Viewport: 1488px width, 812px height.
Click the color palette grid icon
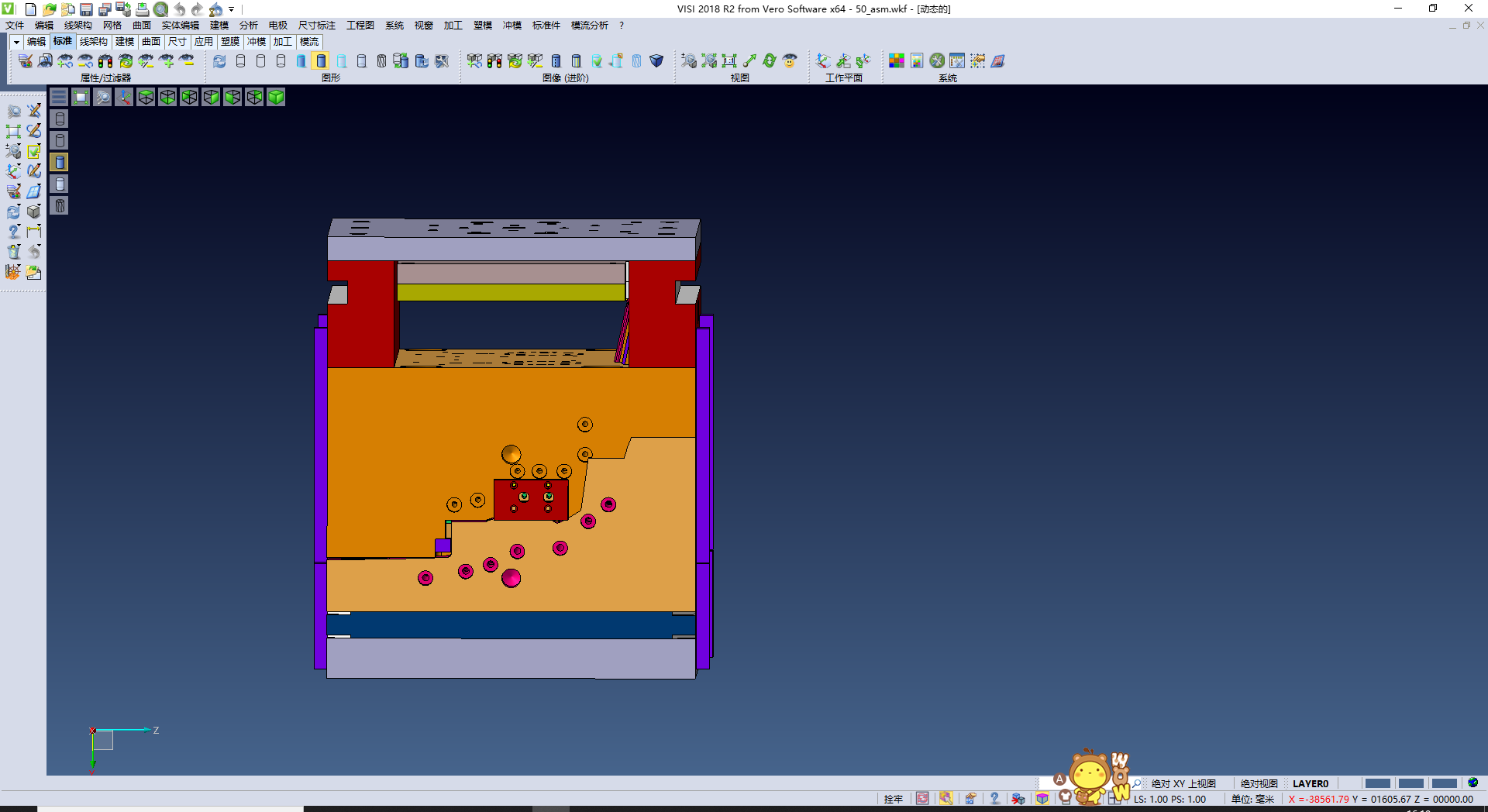(897, 61)
